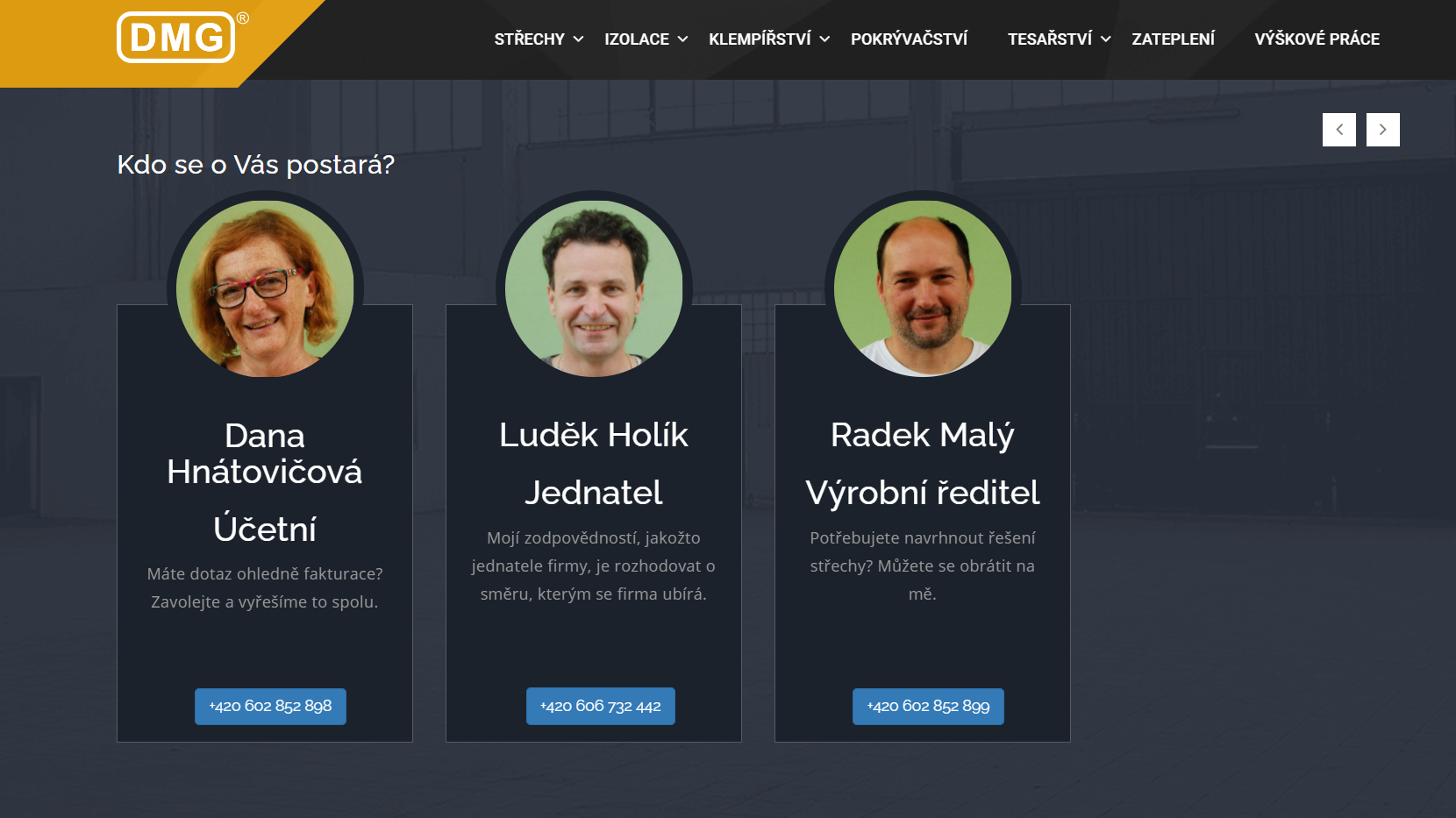
Task: Open the VÝŠKOVÉ PRÁCE menu item
Action: click(1317, 39)
